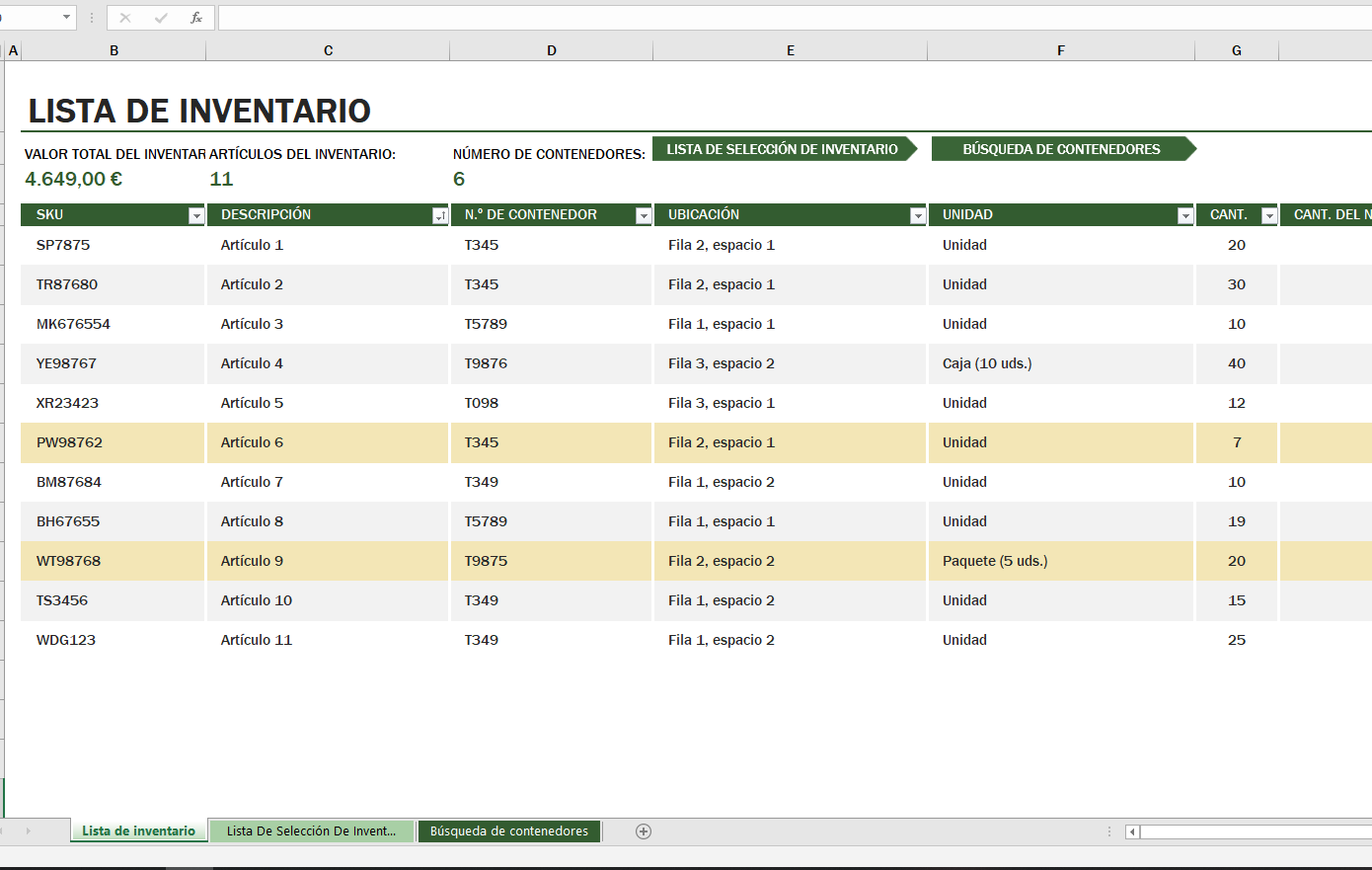Switch to the Lista De Selección De Invent tab

tap(311, 831)
